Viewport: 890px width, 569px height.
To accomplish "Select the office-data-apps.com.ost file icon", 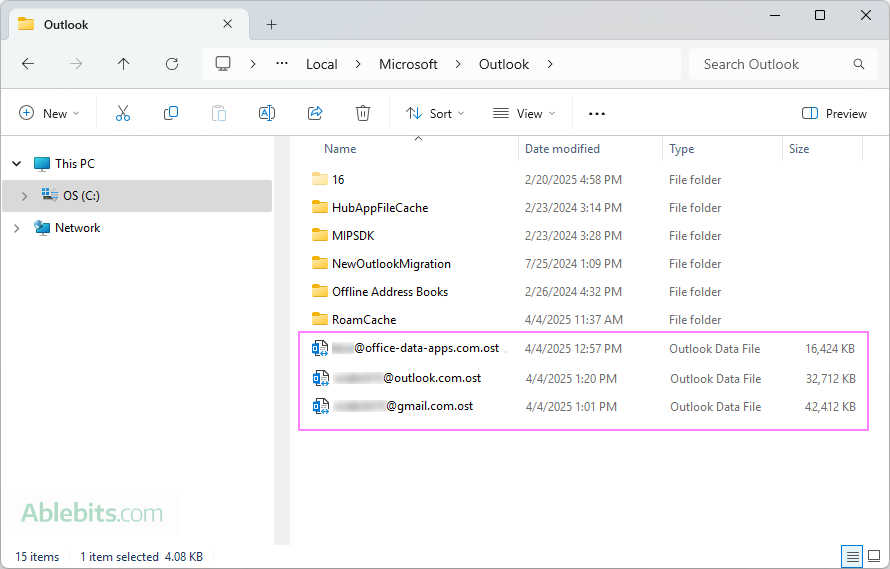I will [320, 348].
